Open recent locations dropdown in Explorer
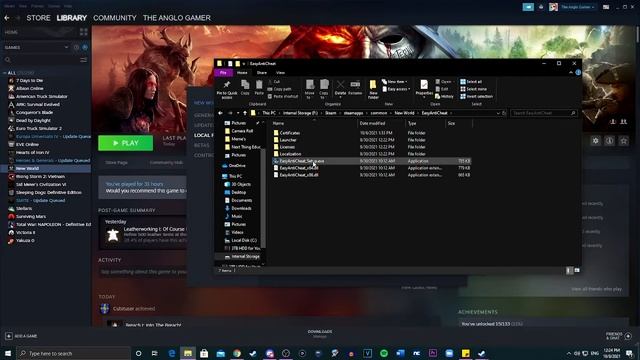The height and width of the screenshot is (360, 640). click(x=238, y=113)
